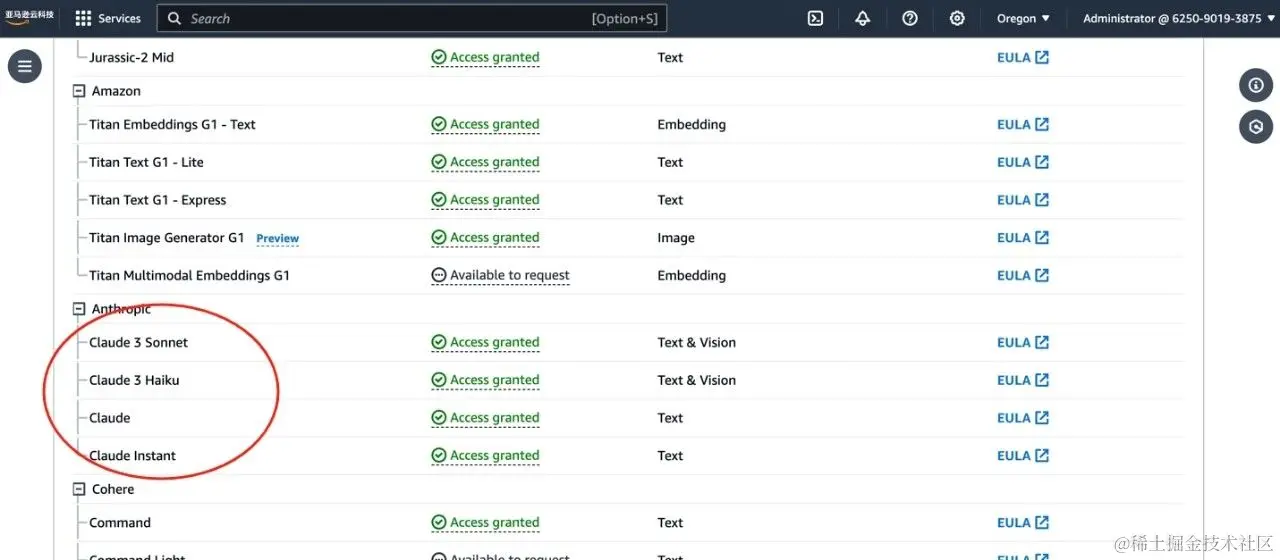Click 'Image' modality for Titan Image Generator

(676, 238)
